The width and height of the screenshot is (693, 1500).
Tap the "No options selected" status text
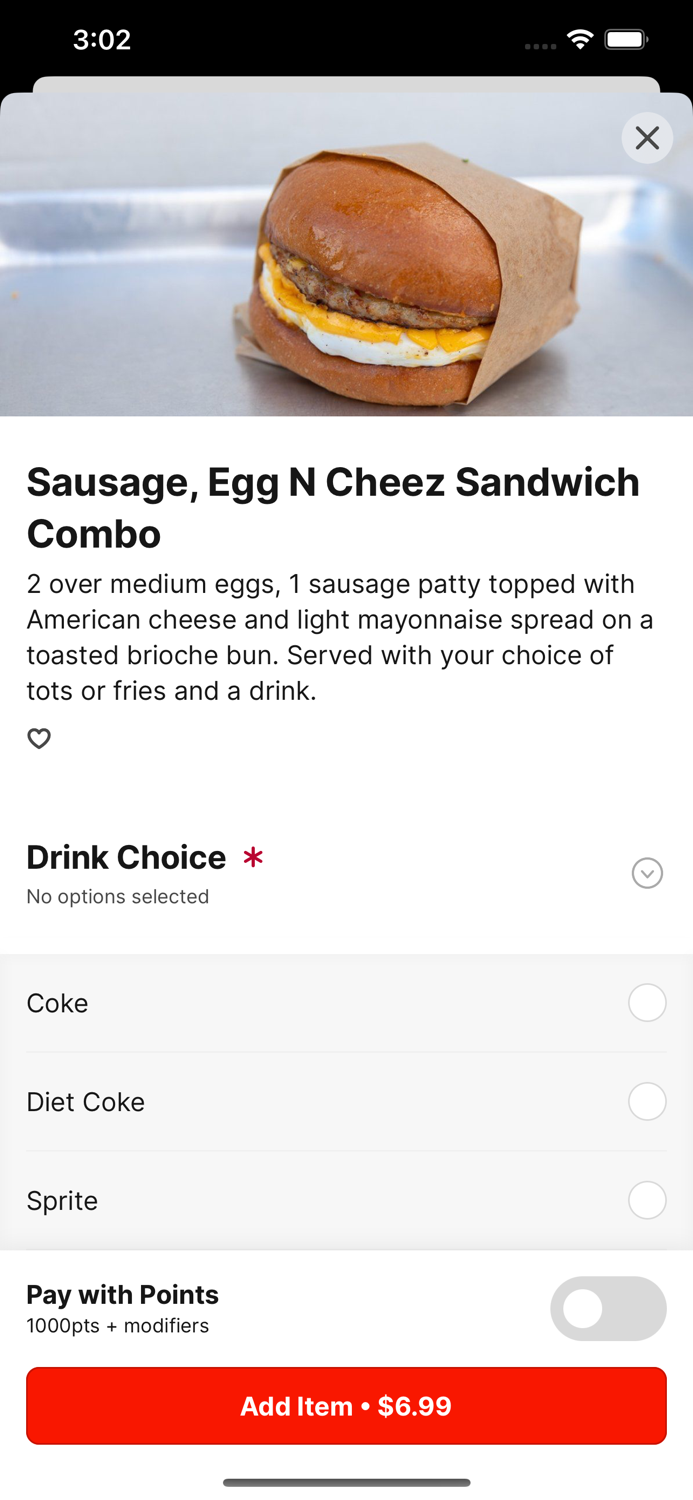[x=118, y=897]
